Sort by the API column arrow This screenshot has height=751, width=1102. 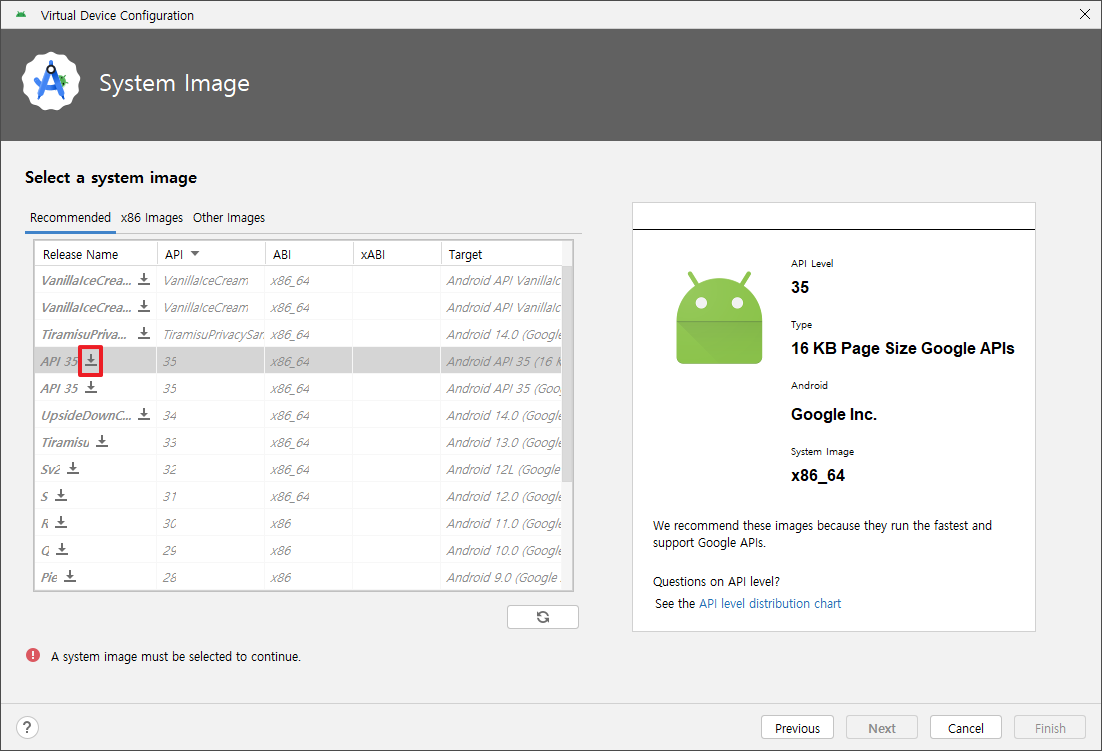(195, 254)
